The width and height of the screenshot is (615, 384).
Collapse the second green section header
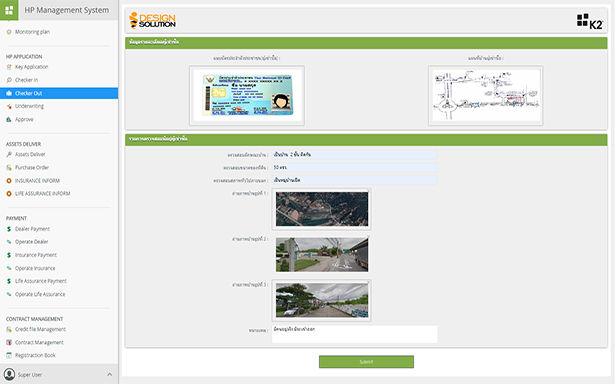pos(599,139)
